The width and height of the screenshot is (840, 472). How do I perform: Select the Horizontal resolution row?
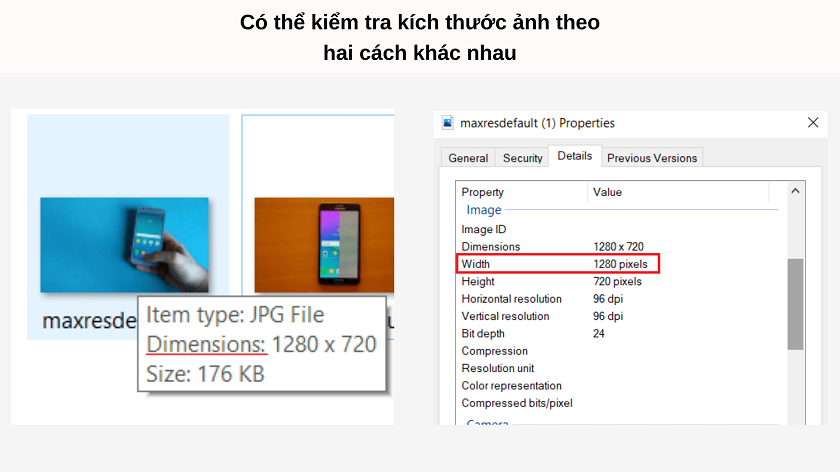pyautogui.click(x=557, y=299)
